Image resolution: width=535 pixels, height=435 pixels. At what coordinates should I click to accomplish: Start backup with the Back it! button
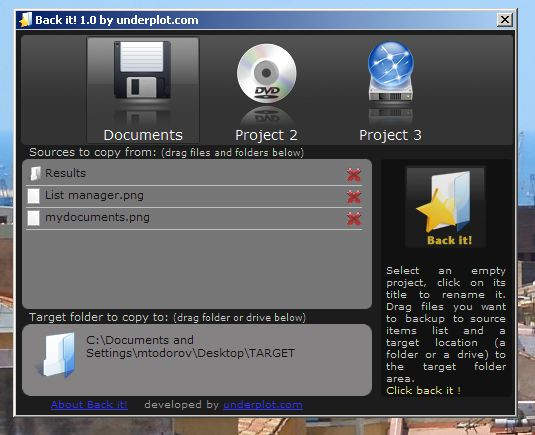point(445,207)
